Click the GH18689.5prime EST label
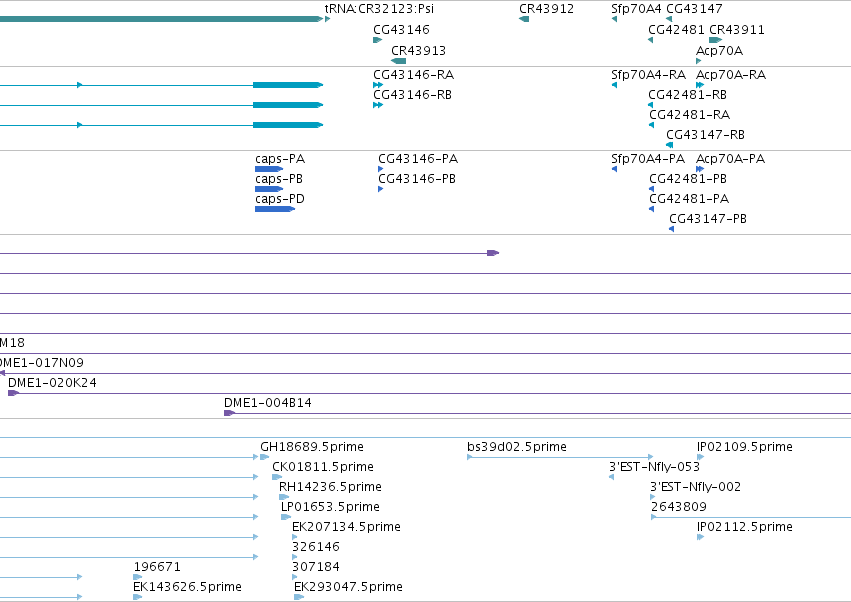851x602 pixels. [x=312, y=447]
